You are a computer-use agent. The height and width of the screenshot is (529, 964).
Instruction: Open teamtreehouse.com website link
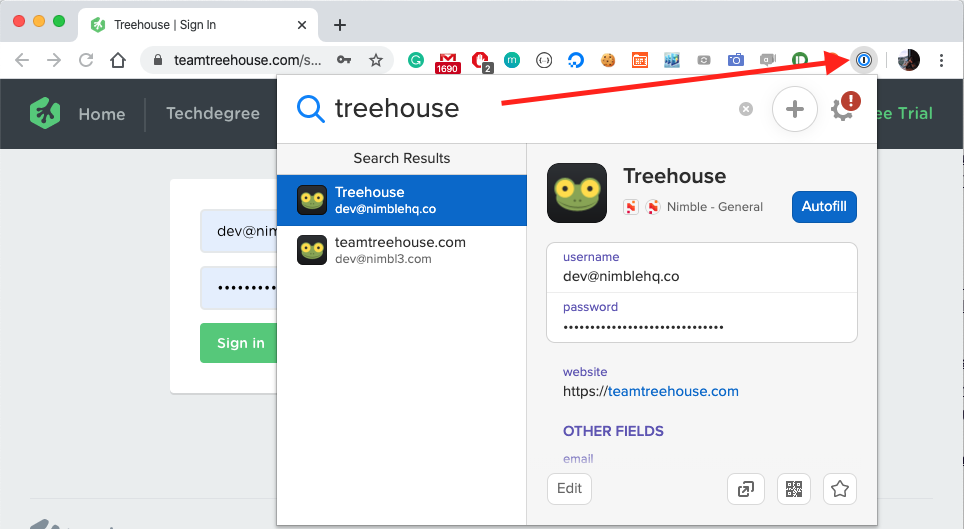click(x=673, y=391)
